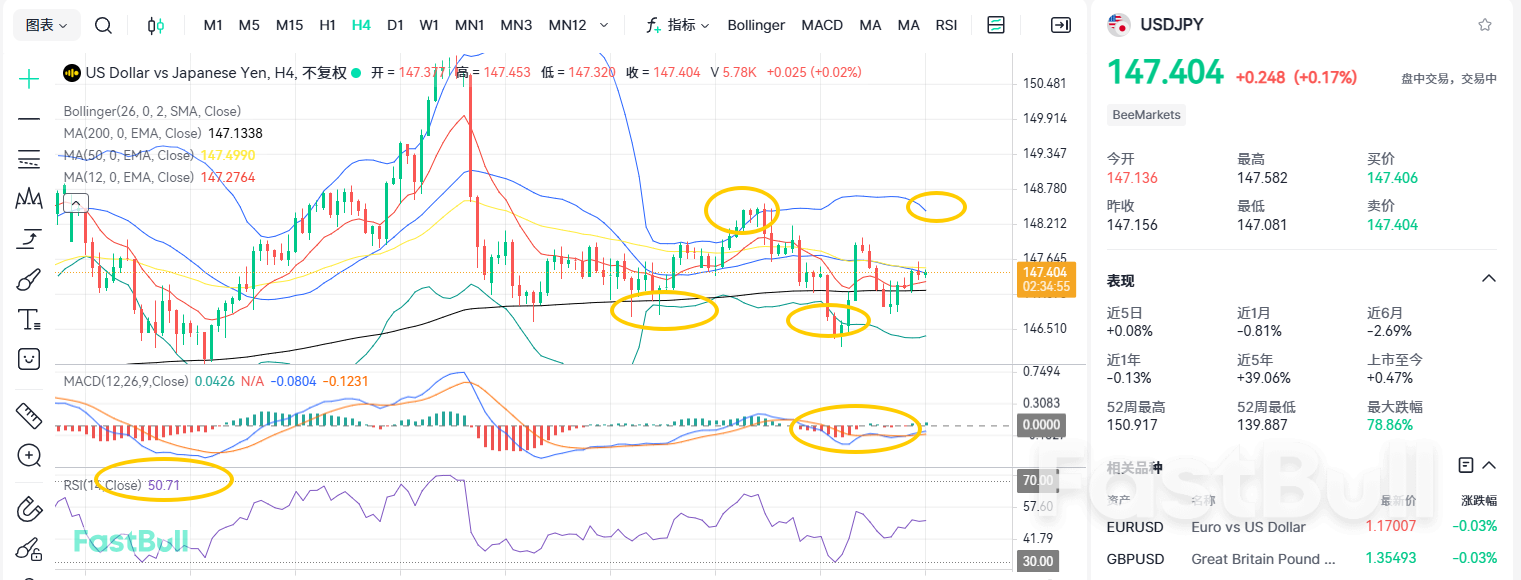The image size is (1521, 580).
Task: Select the horizontal line drawing tool
Action: [29, 119]
